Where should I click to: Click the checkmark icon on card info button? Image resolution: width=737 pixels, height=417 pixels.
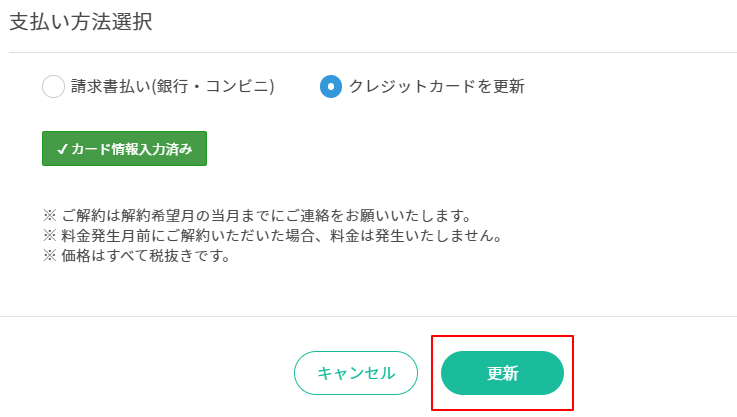pos(62,149)
